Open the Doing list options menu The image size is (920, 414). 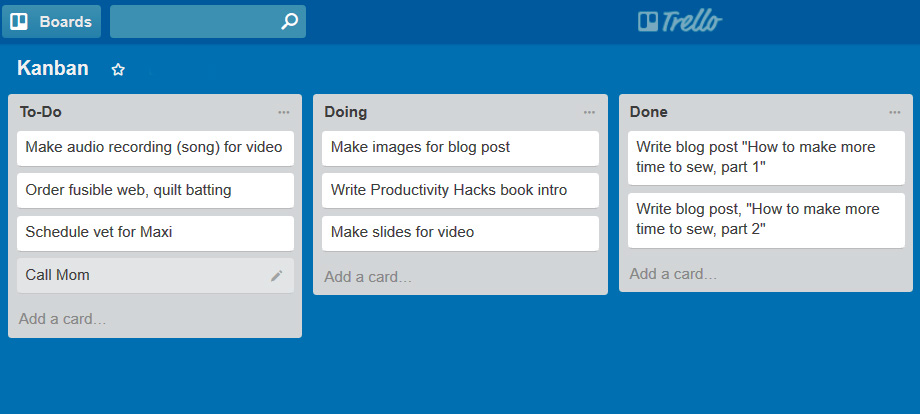589,113
